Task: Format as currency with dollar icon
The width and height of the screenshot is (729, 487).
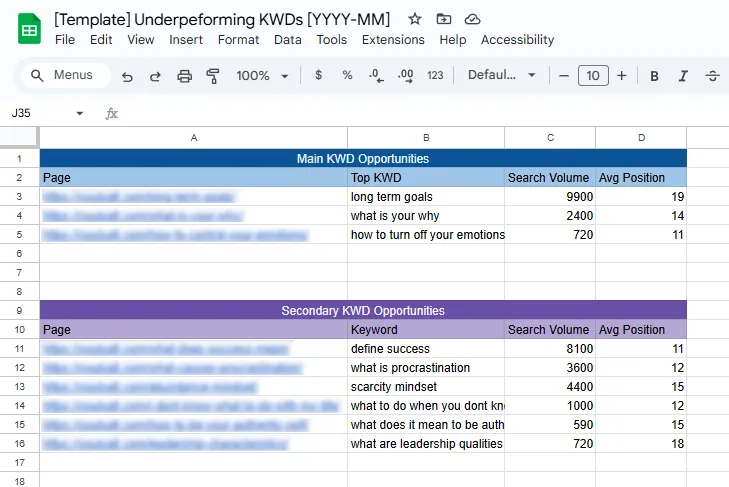Action: (318, 75)
